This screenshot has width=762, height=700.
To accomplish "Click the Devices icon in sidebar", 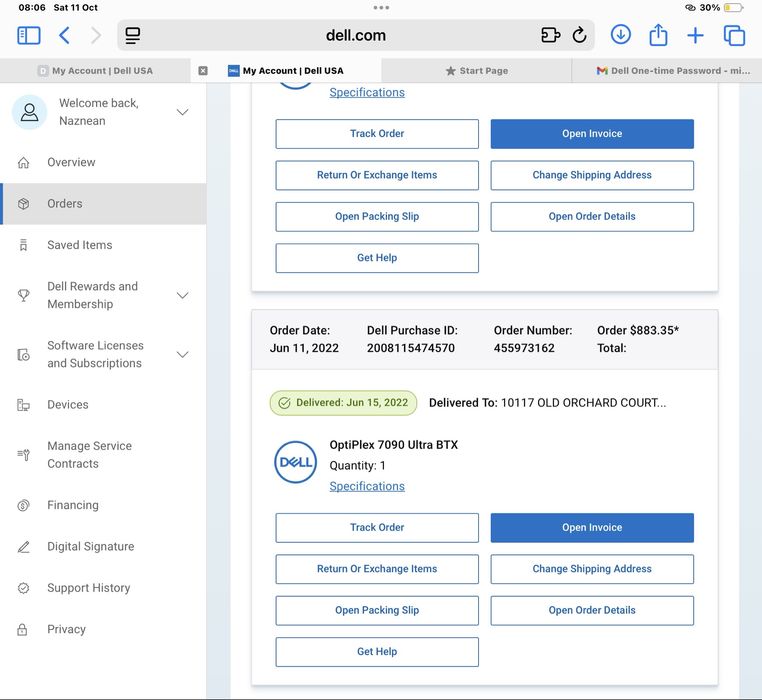I will coord(23,404).
